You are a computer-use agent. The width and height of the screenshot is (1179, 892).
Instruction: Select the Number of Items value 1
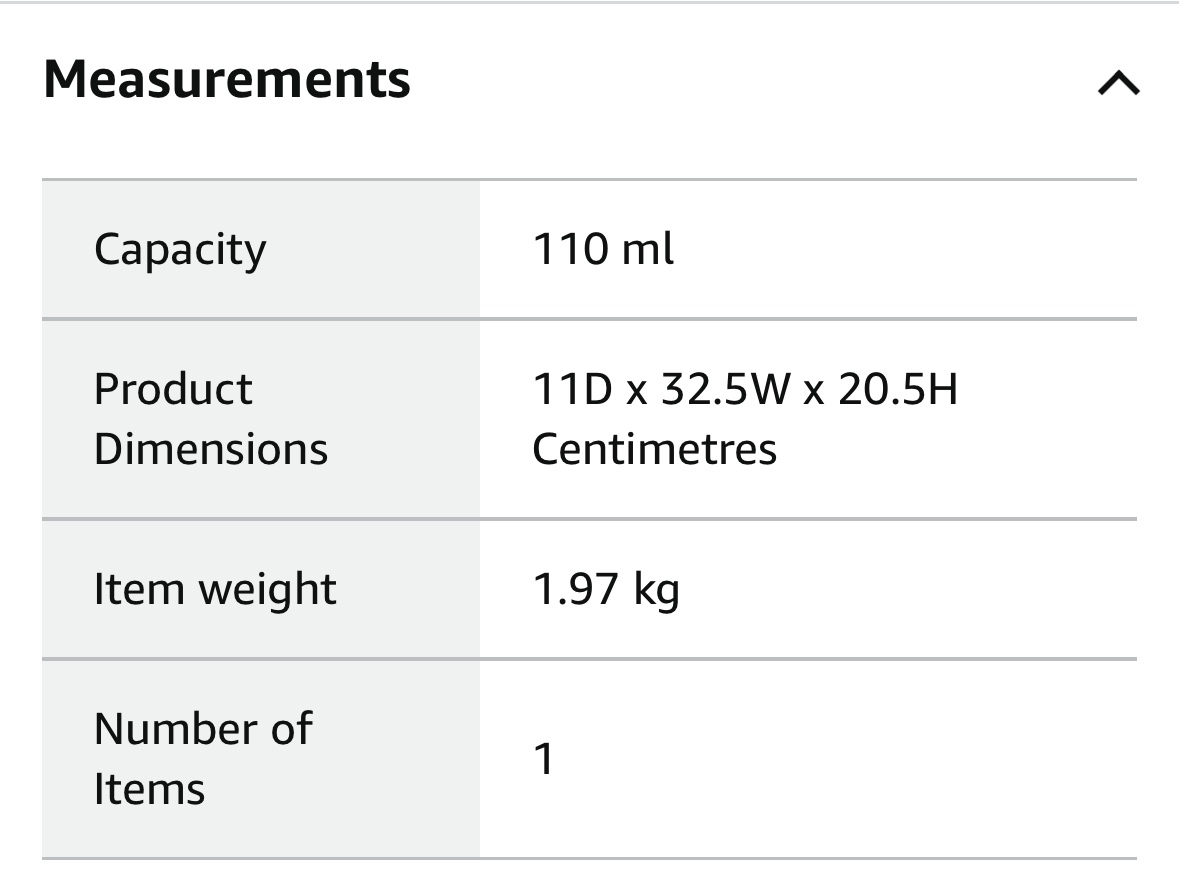coord(544,759)
